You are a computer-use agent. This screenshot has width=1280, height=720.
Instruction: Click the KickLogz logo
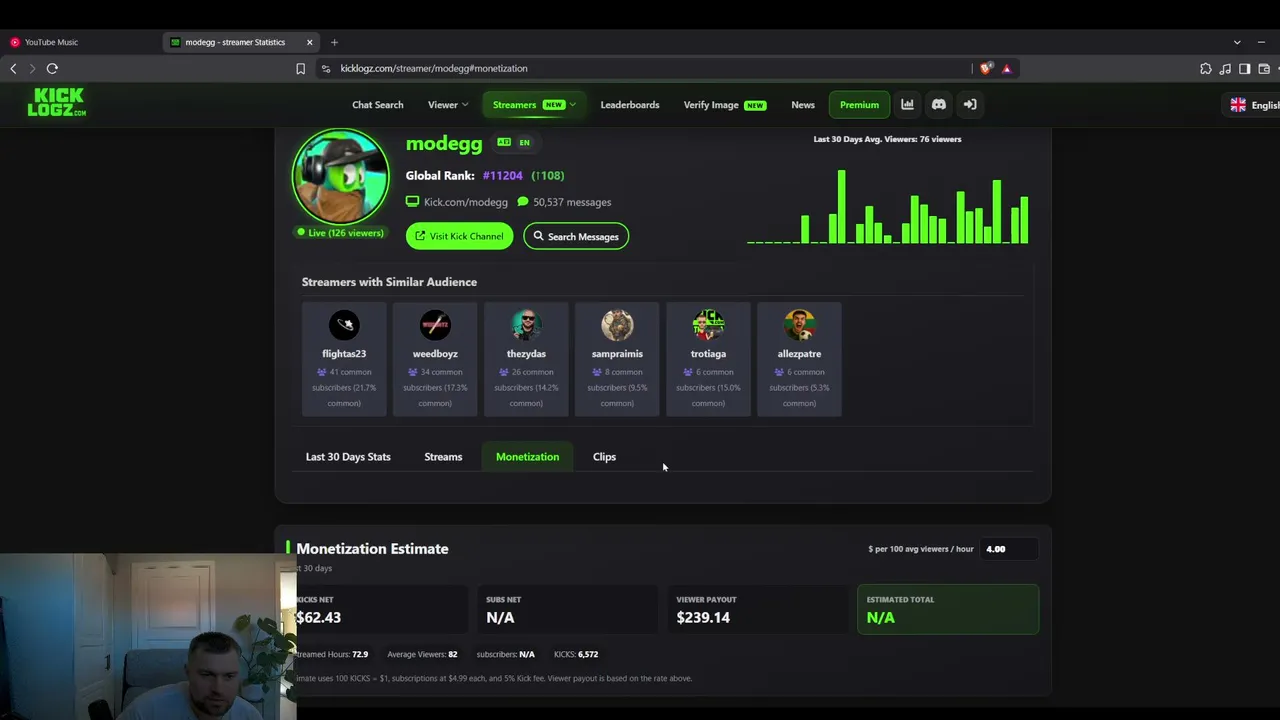pyautogui.click(x=57, y=102)
